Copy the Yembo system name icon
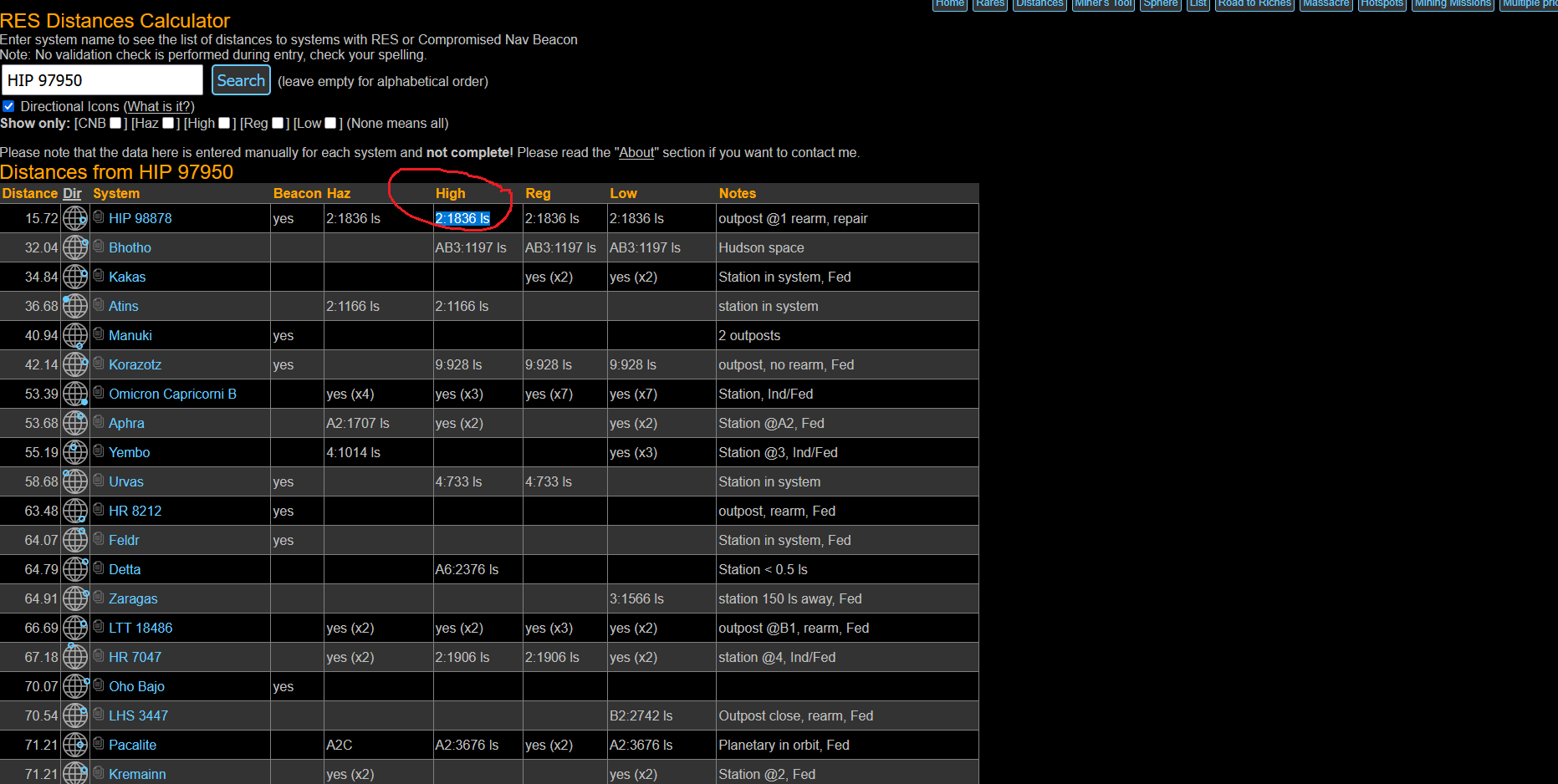This screenshot has width=1558, height=784. [x=99, y=451]
